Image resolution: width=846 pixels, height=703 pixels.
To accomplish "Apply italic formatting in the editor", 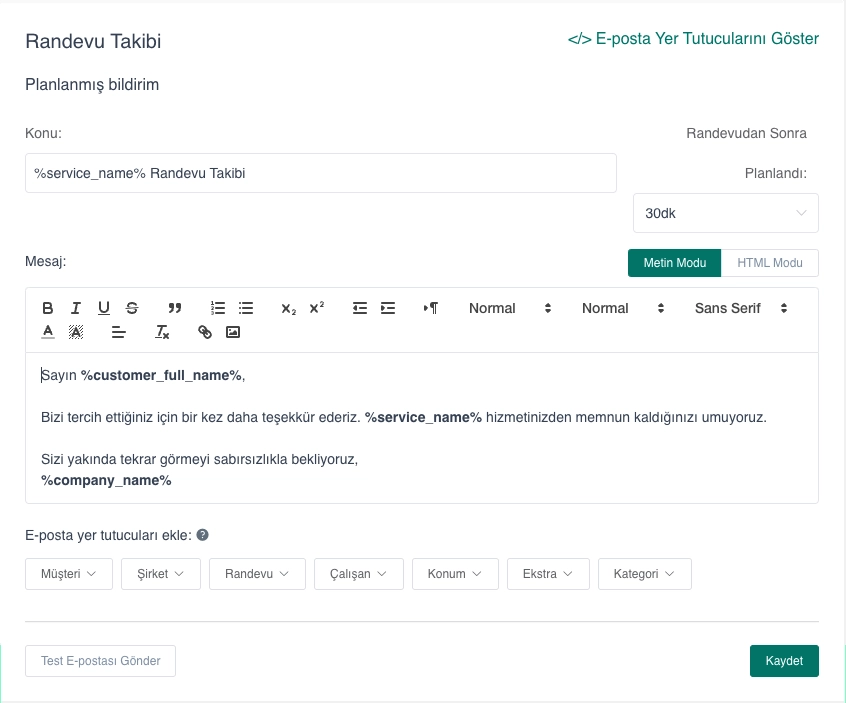I will [75, 308].
